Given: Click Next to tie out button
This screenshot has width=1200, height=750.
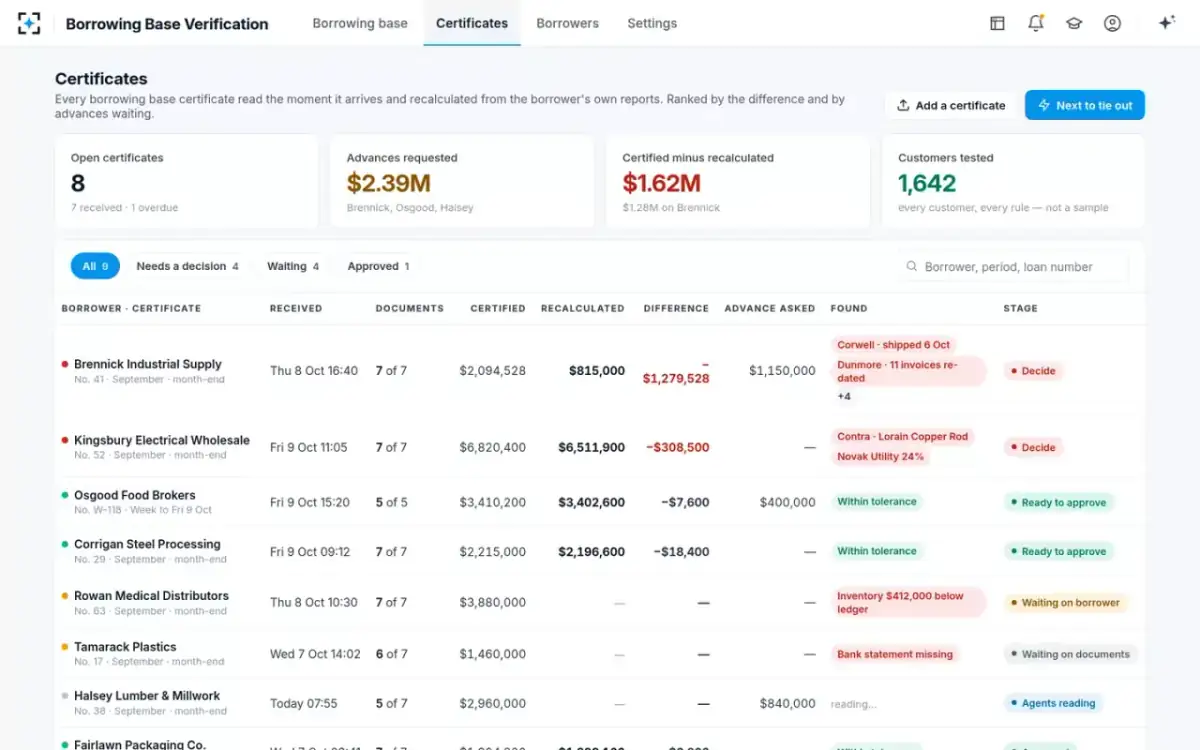Looking at the screenshot, I should click(x=1085, y=105).
